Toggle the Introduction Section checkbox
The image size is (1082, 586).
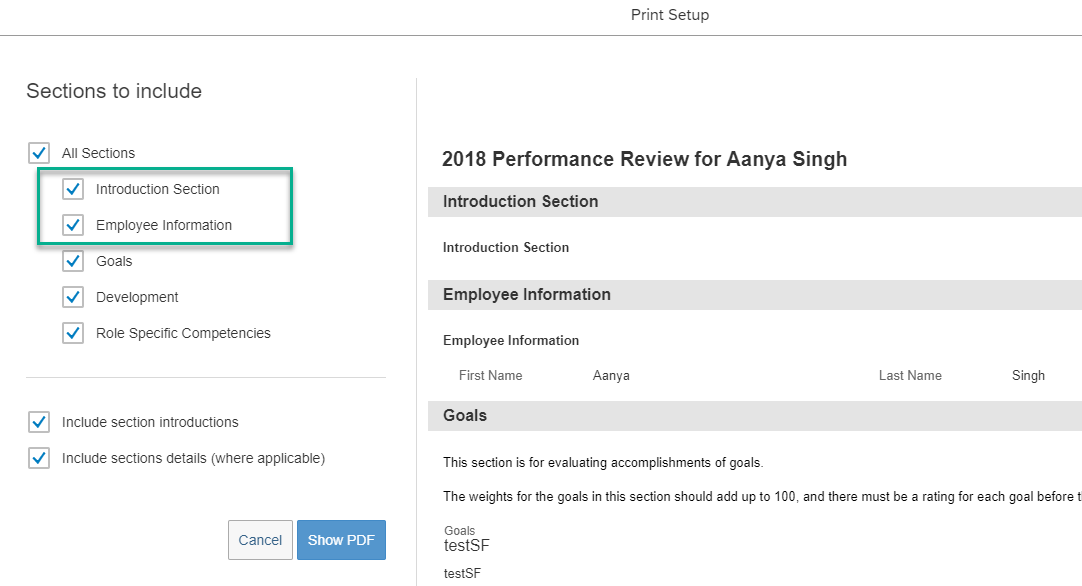coord(72,189)
